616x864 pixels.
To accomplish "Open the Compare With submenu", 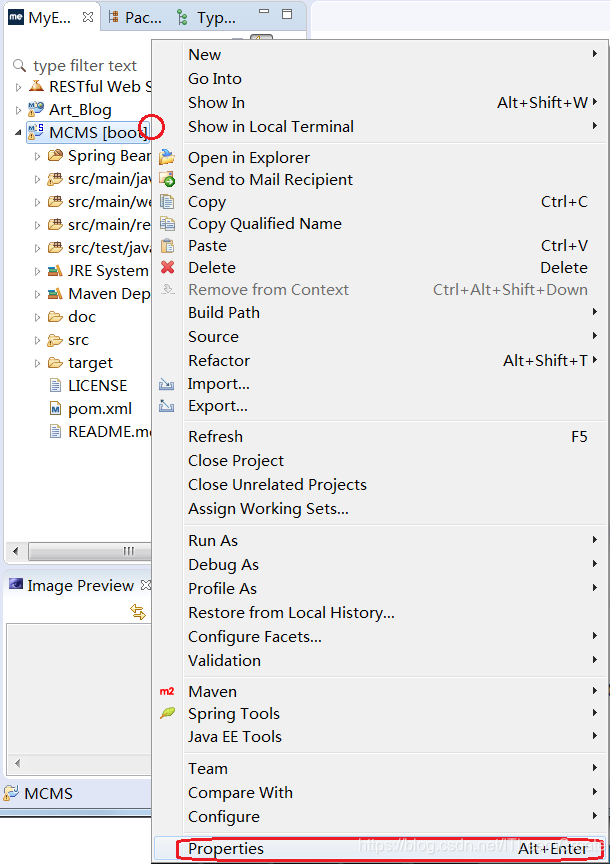I will coord(380,792).
